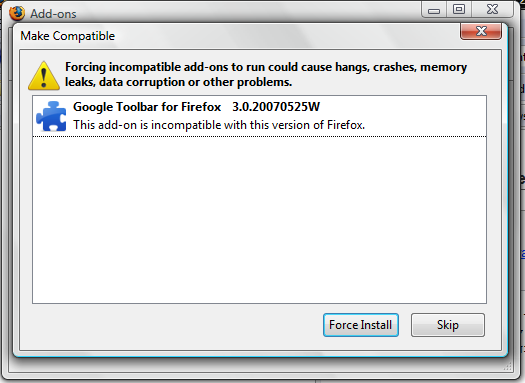Click the dotted separator under the toolbar entry
Image resolution: width=525 pixels, height=383 pixels.
tap(259, 136)
